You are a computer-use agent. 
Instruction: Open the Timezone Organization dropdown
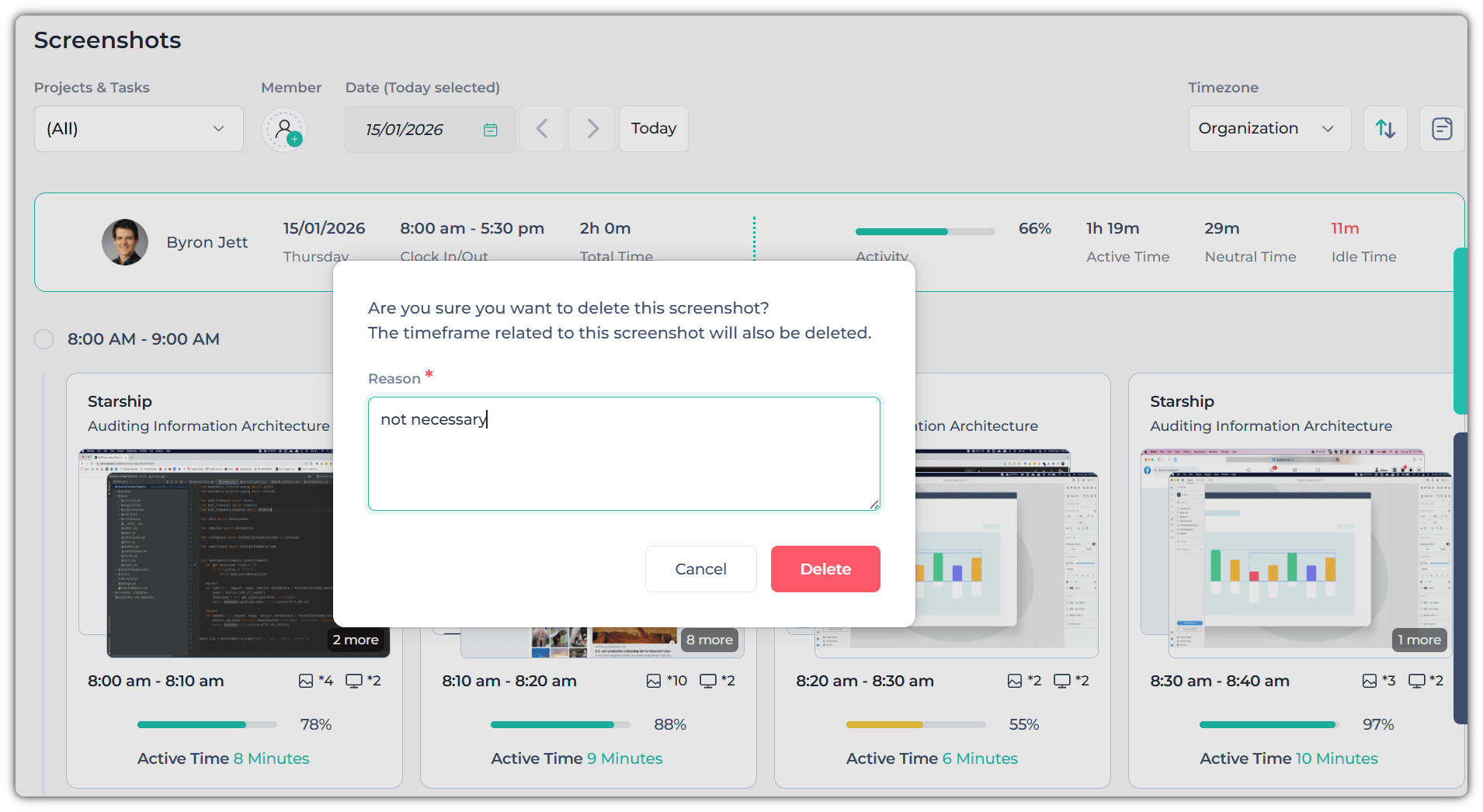tap(1269, 129)
